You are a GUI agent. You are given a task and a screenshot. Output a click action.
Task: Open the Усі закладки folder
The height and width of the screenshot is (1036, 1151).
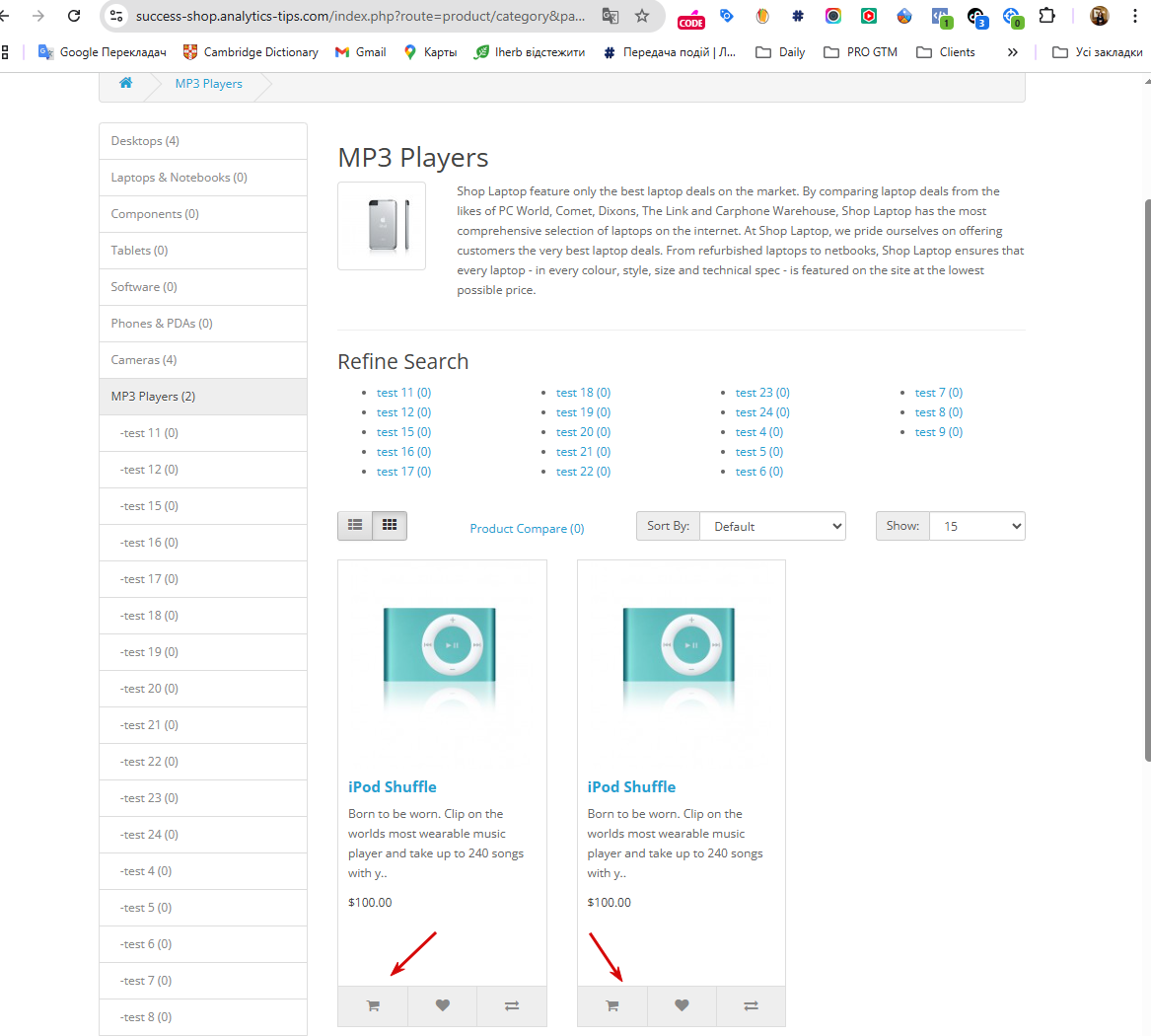point(1098,52)
